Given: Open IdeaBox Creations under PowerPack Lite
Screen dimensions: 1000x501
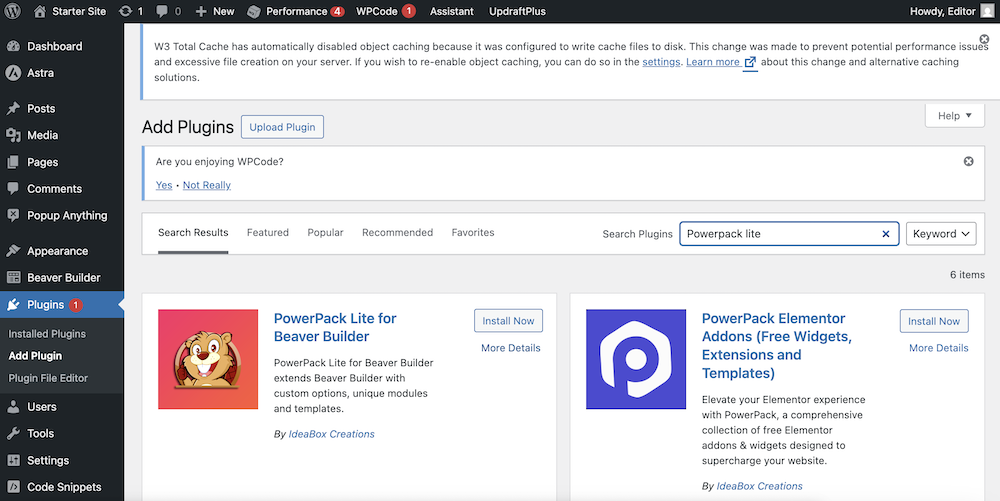Looking at the screenshot, I should [x=332, y=434].
